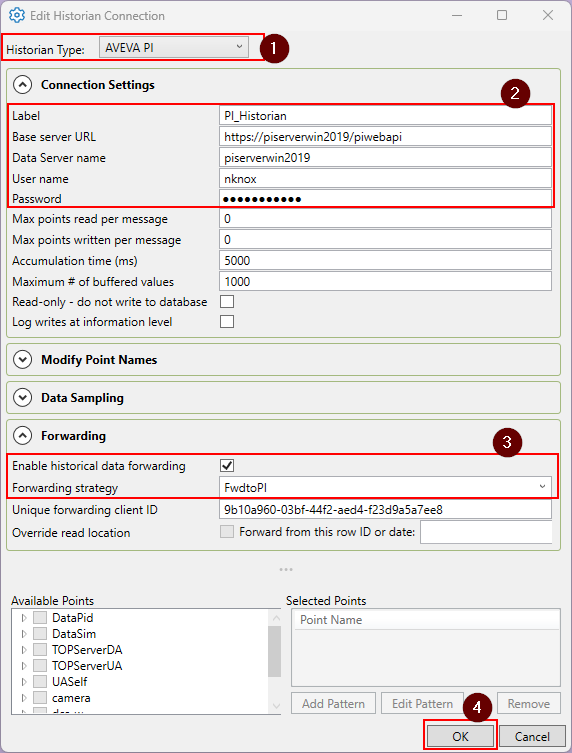
Task: Click the Forward from row ID or date field
Action: (x=486, y=532)
